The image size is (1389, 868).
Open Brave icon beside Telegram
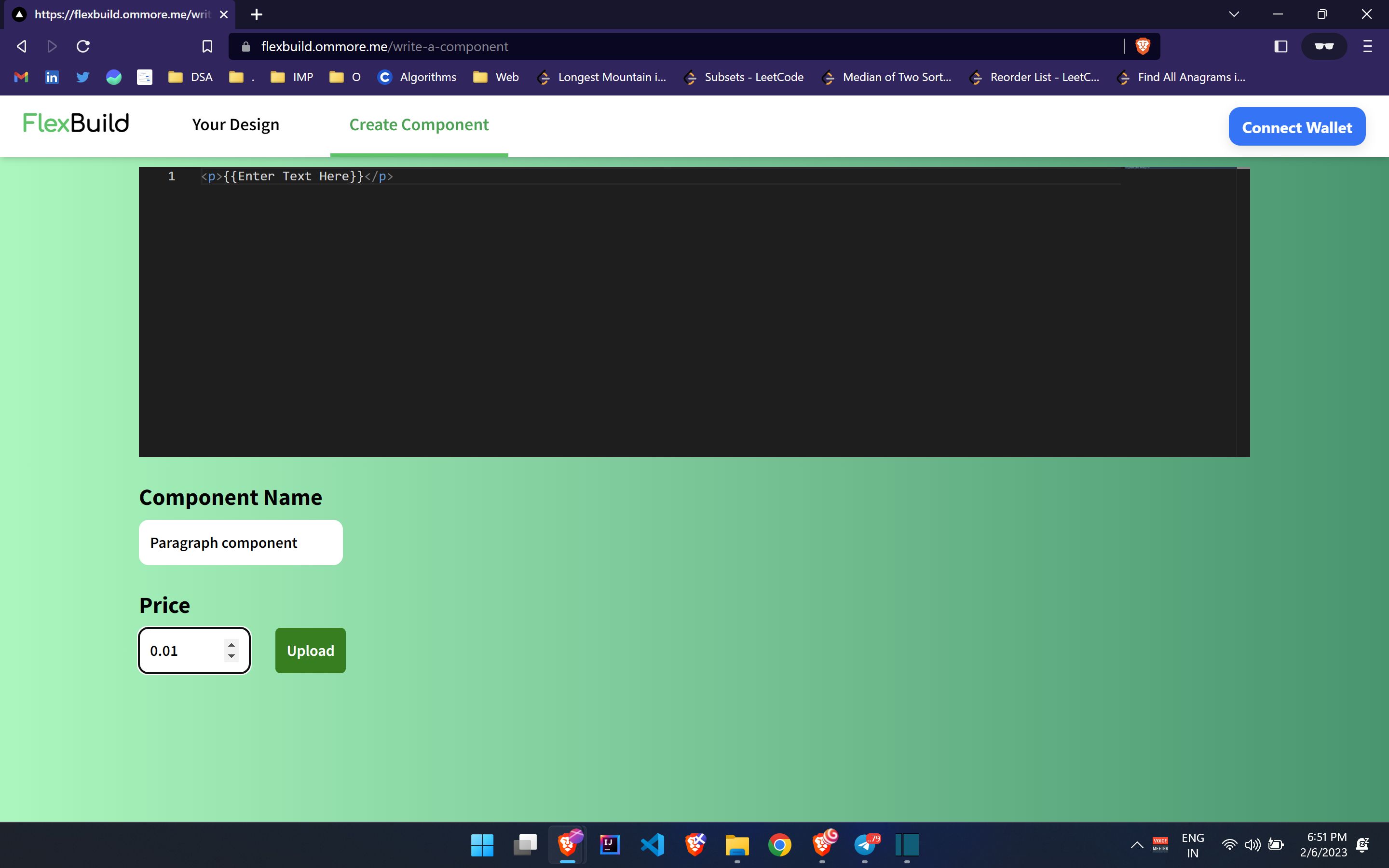pos(823,844)
